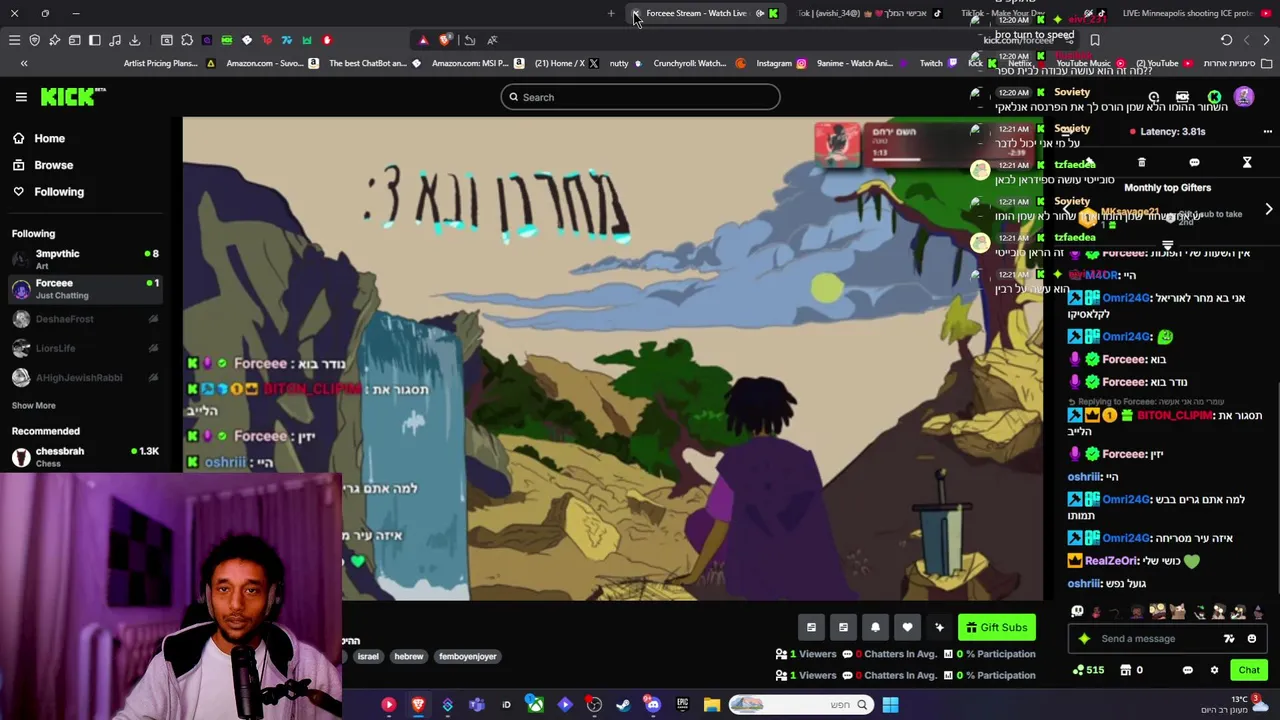Select Forceee channel in Following list
The height and width of the screenshot is (720, 1280).
86,289
